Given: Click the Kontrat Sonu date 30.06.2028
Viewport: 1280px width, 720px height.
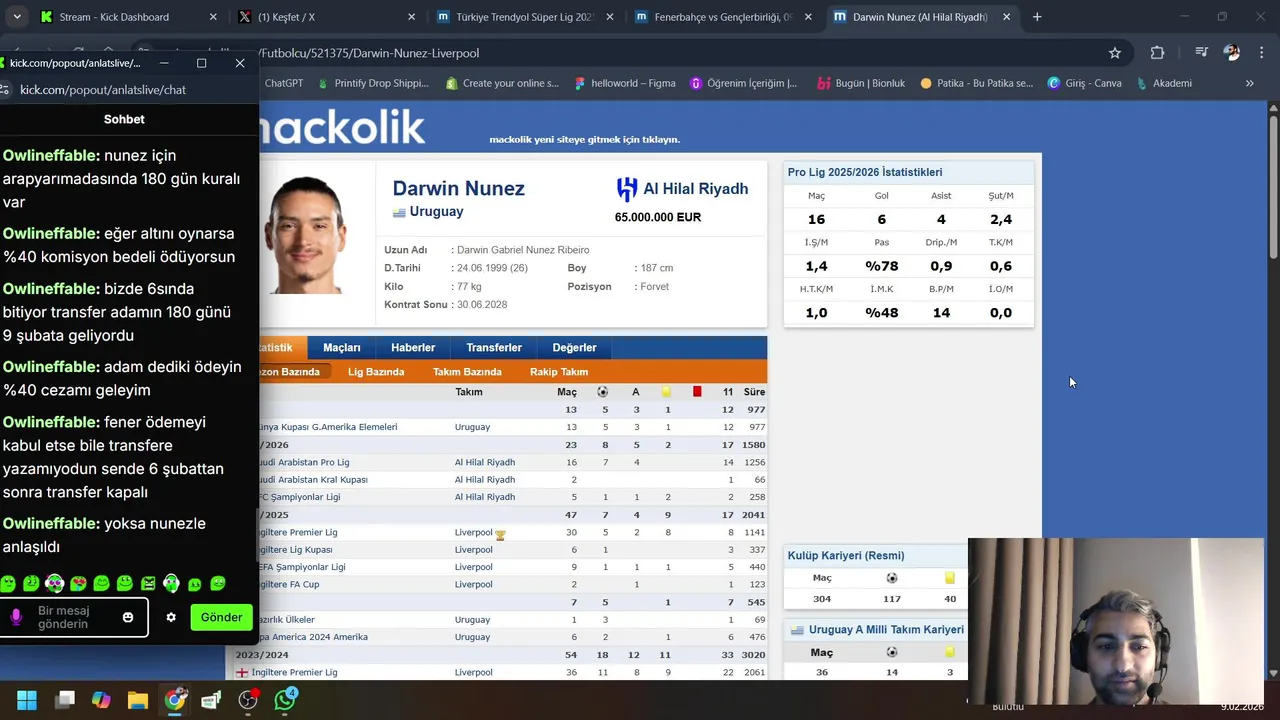Looking at the screenshot, I should [x=482, y=305].
